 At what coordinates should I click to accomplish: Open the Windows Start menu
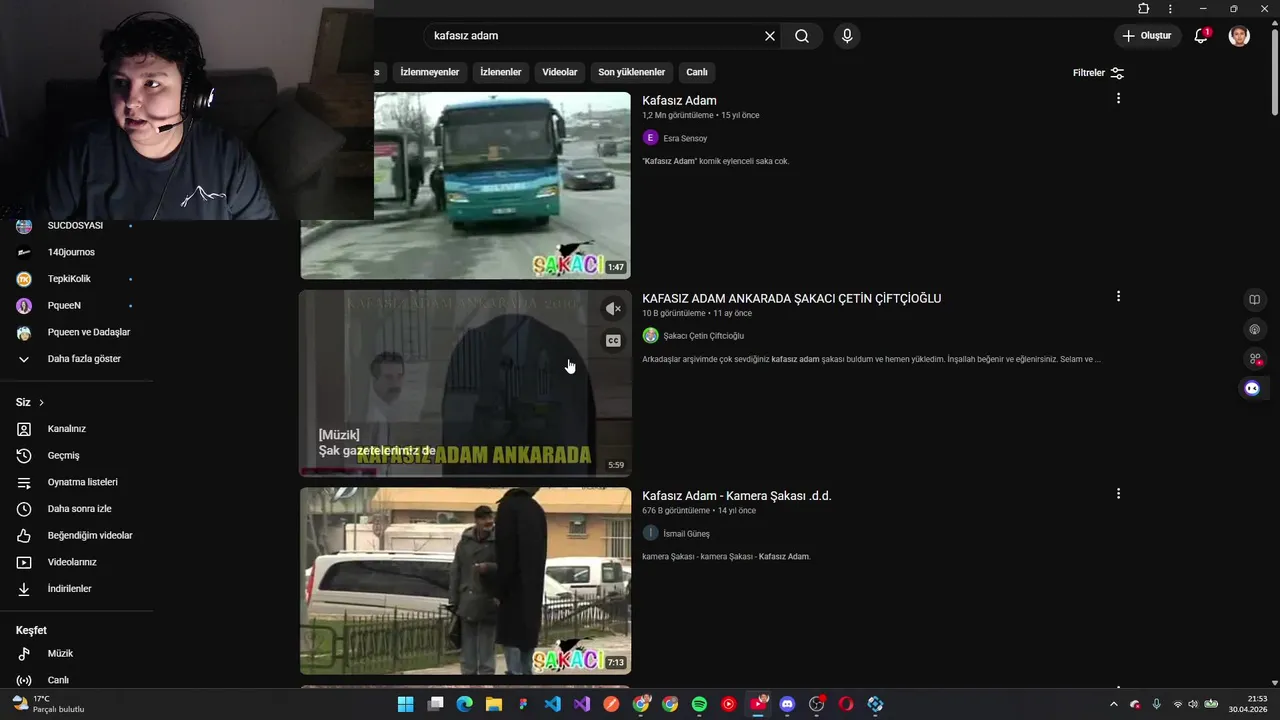[405, 704]
